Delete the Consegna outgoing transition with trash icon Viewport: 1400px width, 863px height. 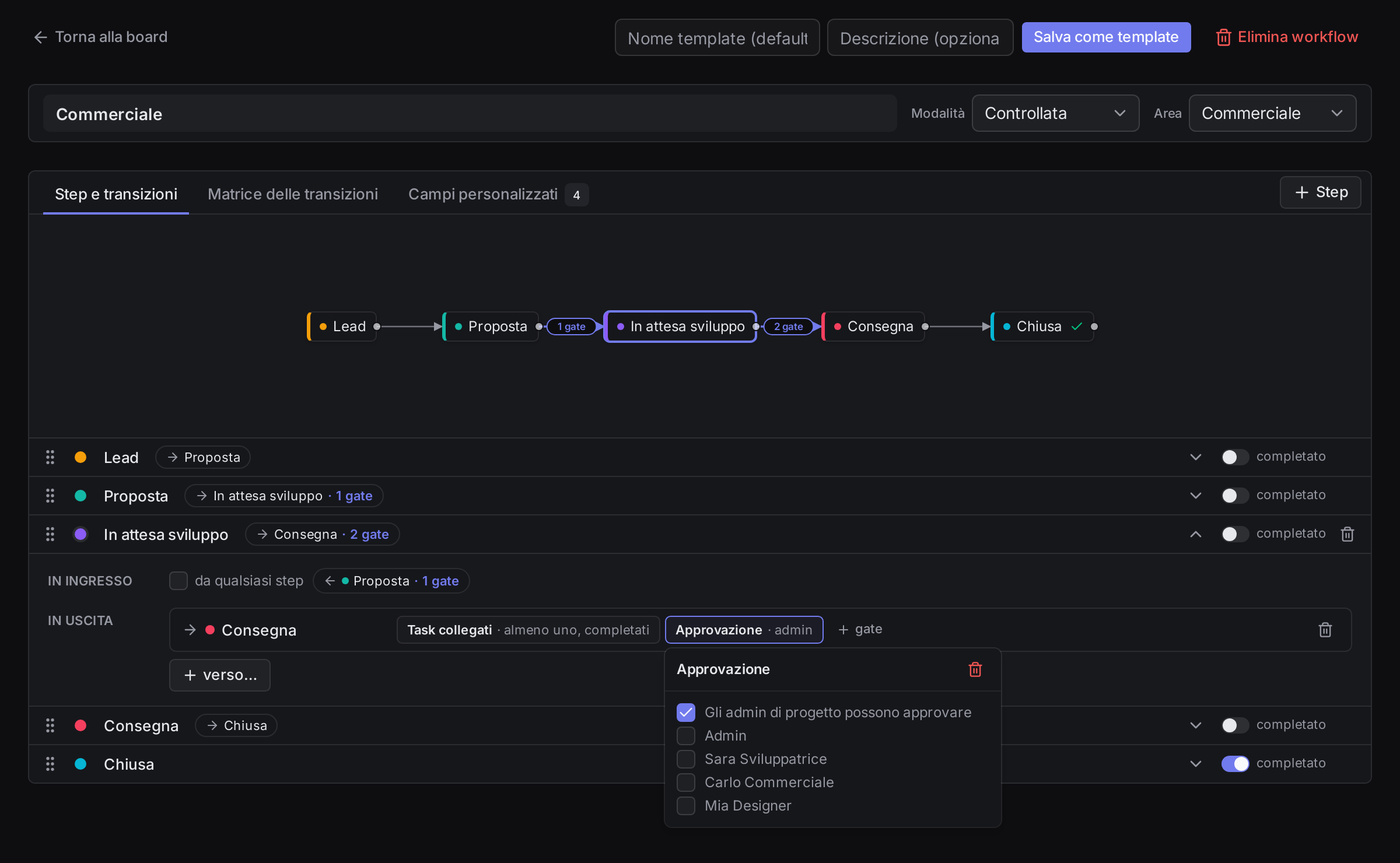[1325, 630]
